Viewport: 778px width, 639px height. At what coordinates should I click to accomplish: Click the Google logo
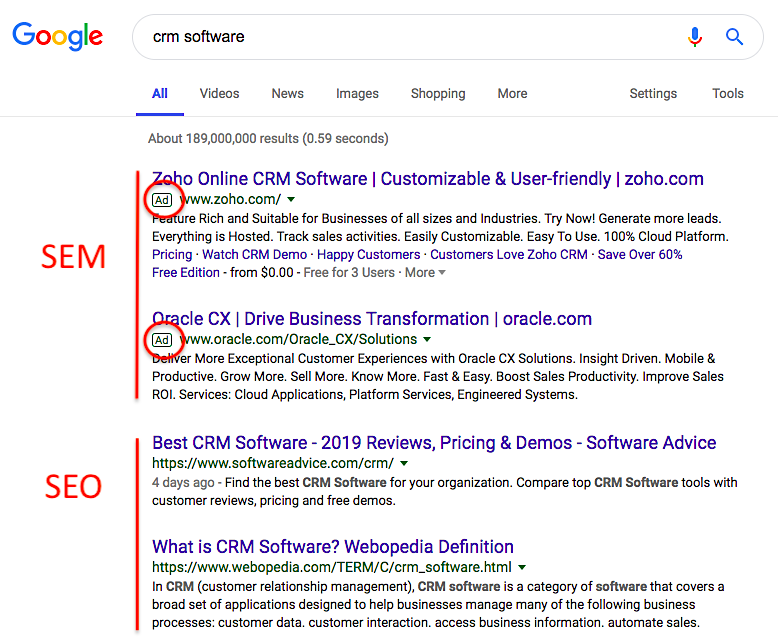coord(58,37)
